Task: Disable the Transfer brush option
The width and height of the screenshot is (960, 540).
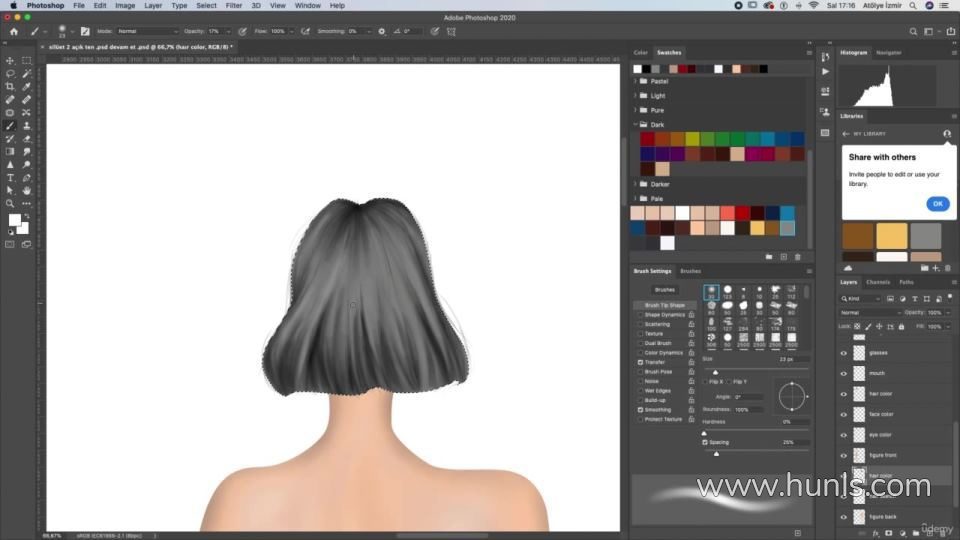Action: [641, 362]
